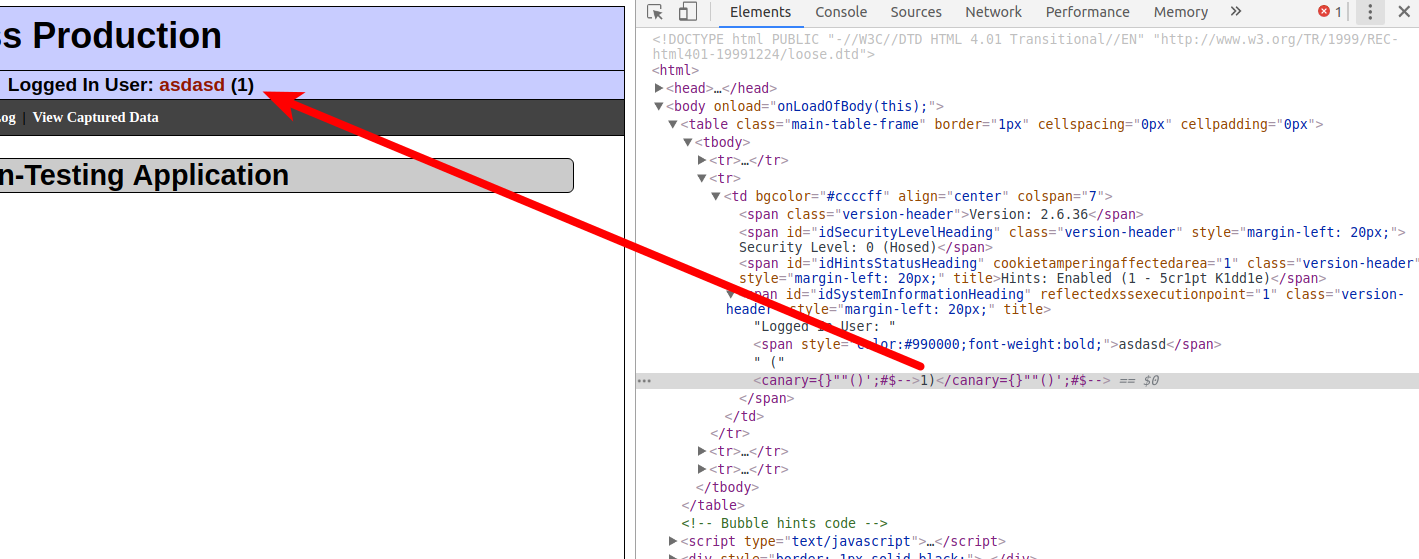Activate the inspect element picker icon
Screen dimensions: 1419x559
pos(655,12)
